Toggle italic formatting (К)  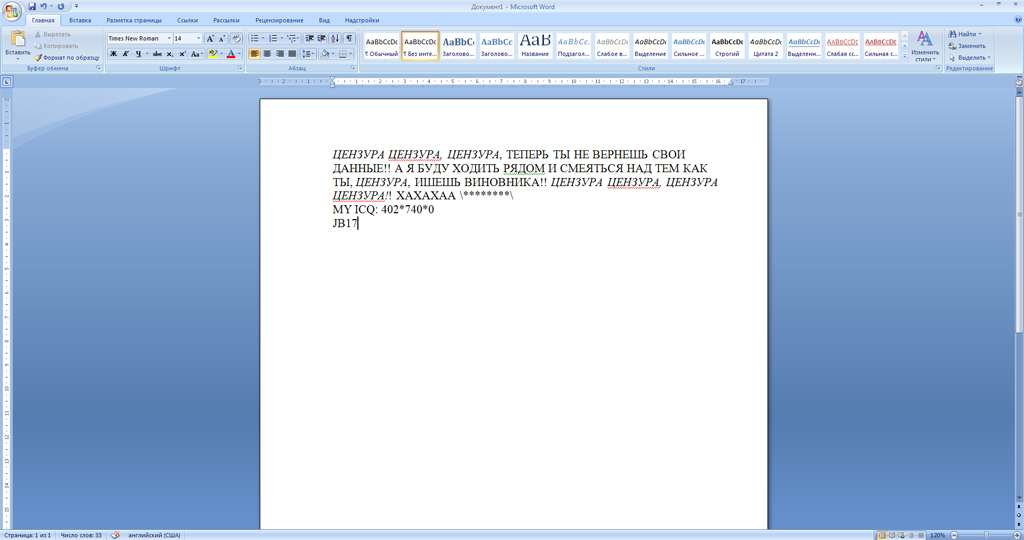[125, 54]
